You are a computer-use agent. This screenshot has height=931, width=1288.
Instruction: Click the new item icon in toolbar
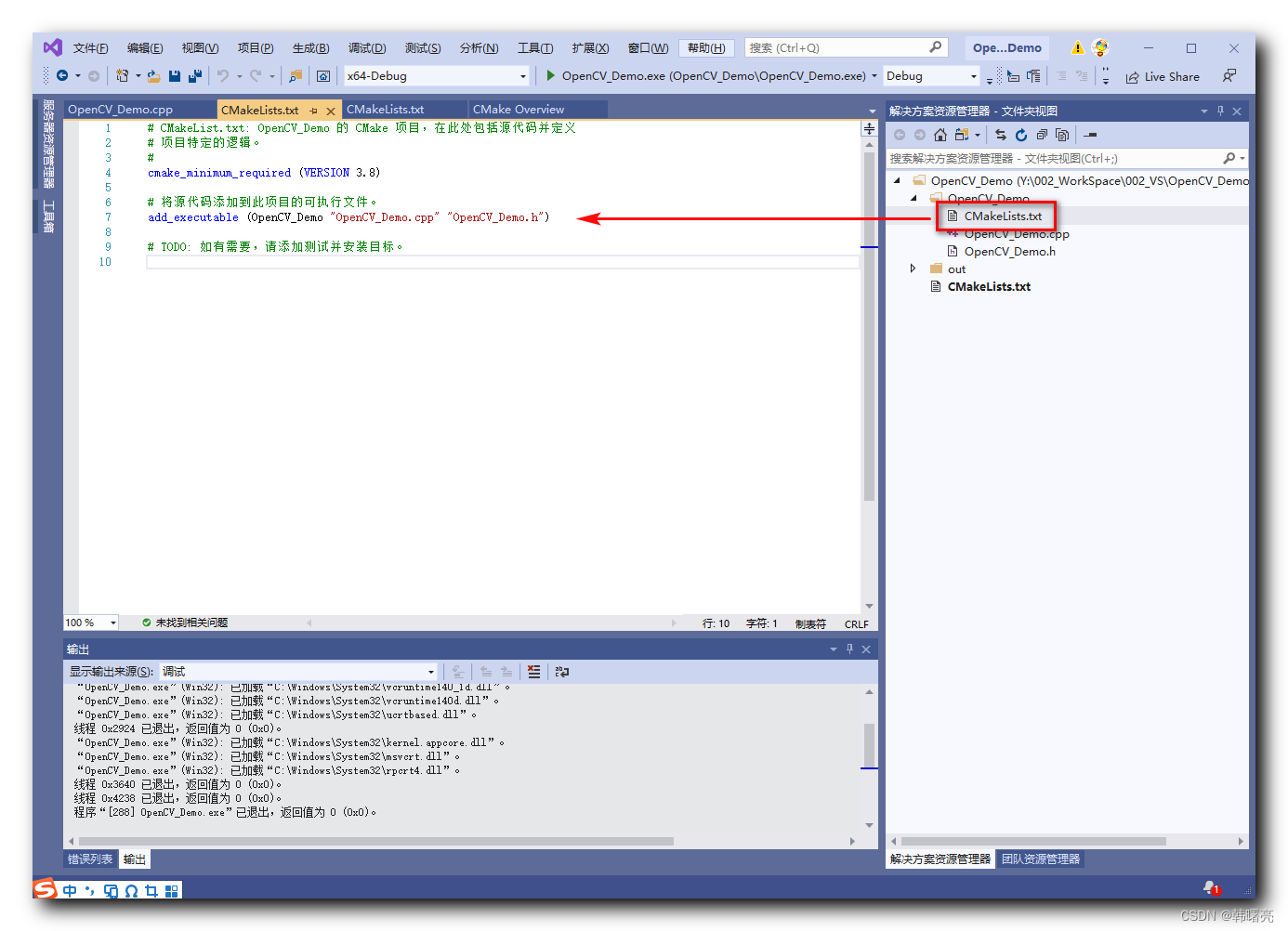click(122, 76)
